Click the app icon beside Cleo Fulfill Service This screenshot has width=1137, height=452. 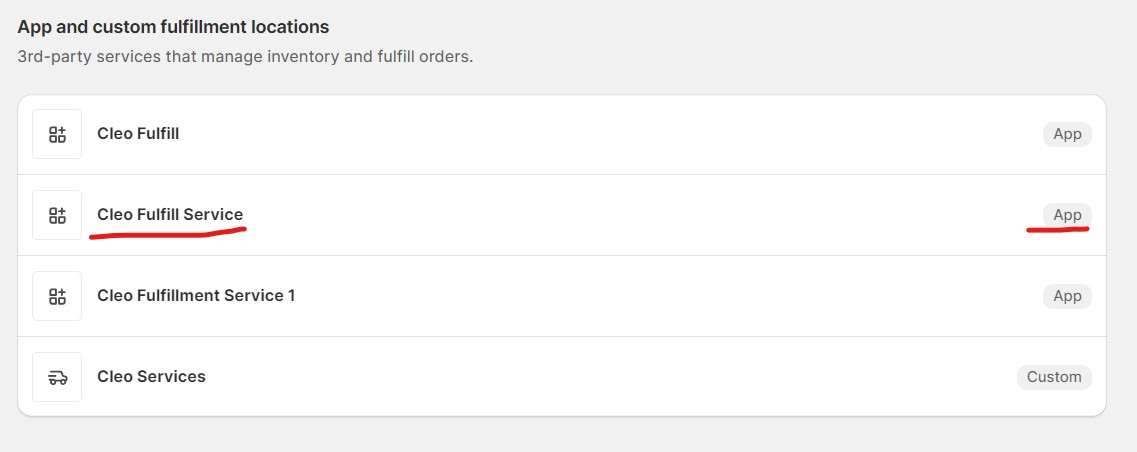57,215
